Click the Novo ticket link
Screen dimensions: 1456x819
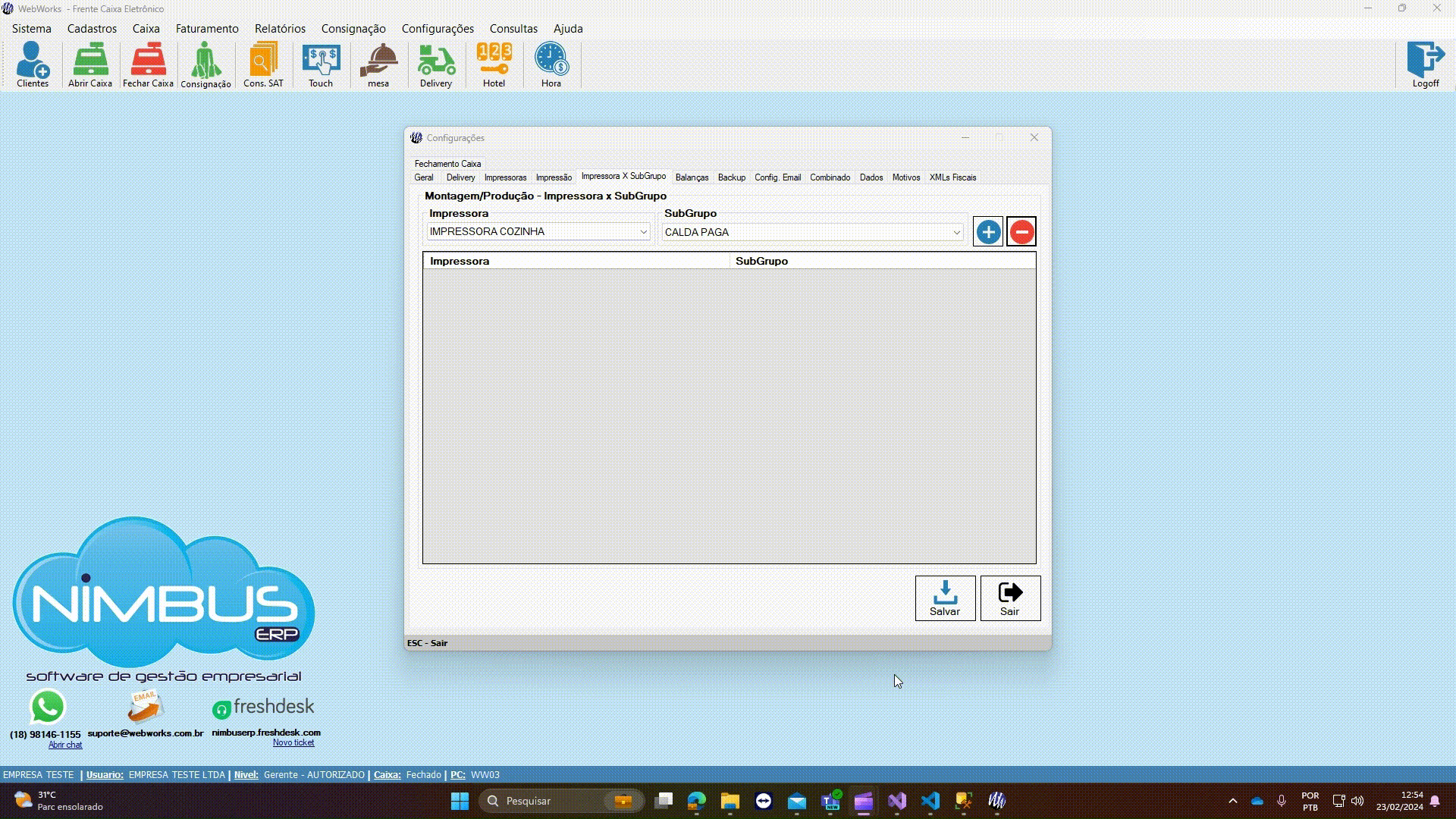tap(293, 743)
